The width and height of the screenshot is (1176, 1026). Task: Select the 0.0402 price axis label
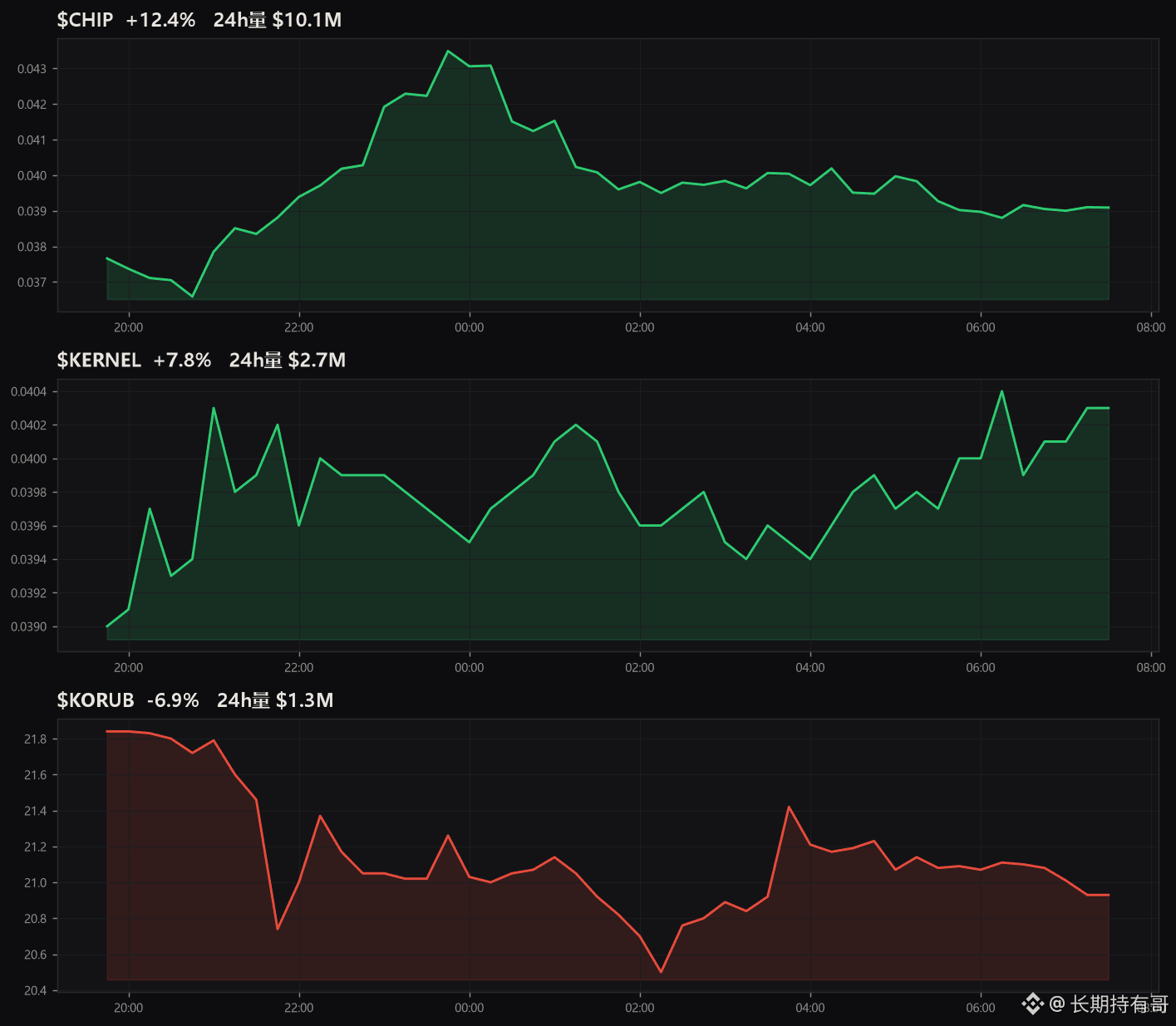pyautogui.click(x=28, y=425)
